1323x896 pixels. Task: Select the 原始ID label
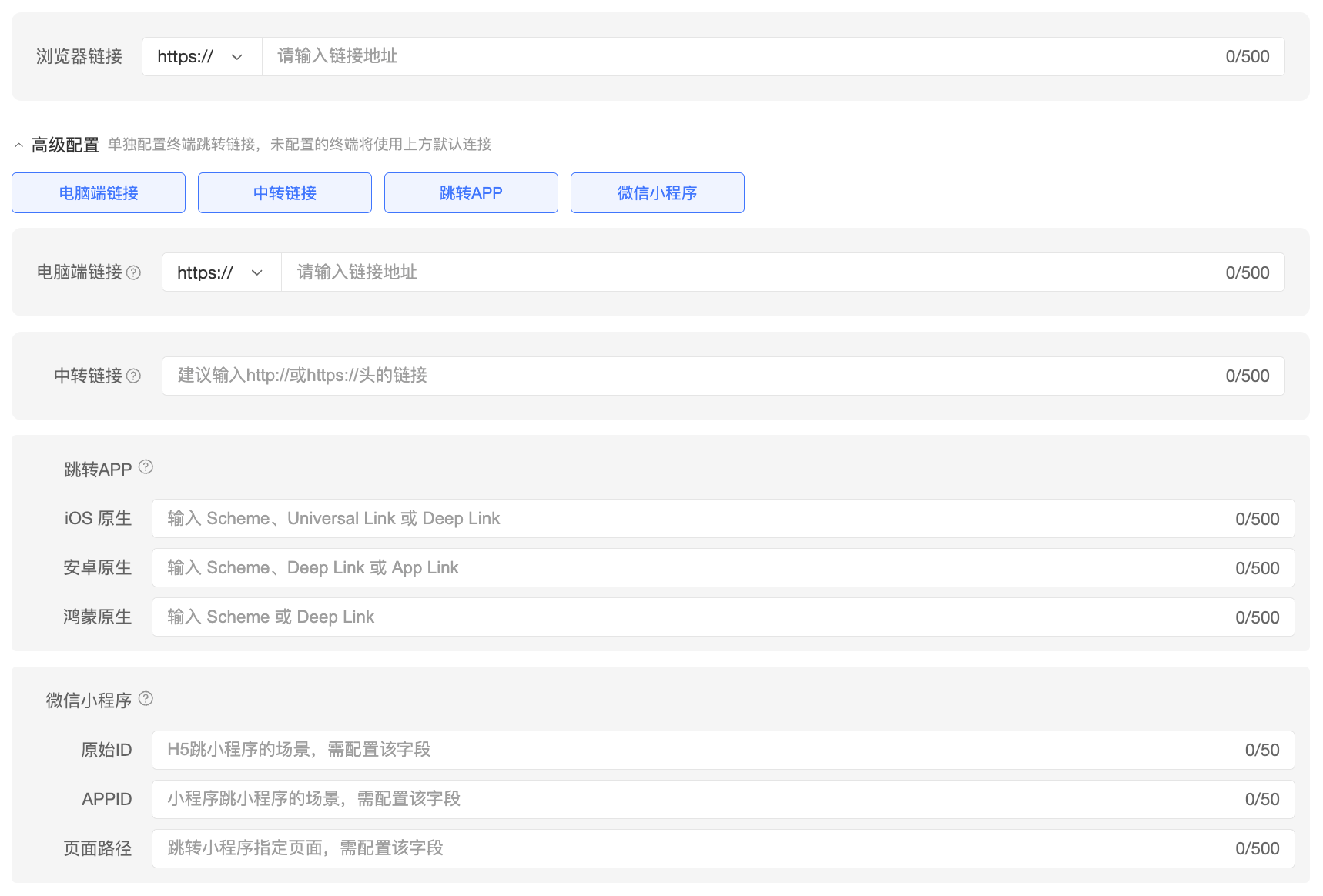(106, 750)
